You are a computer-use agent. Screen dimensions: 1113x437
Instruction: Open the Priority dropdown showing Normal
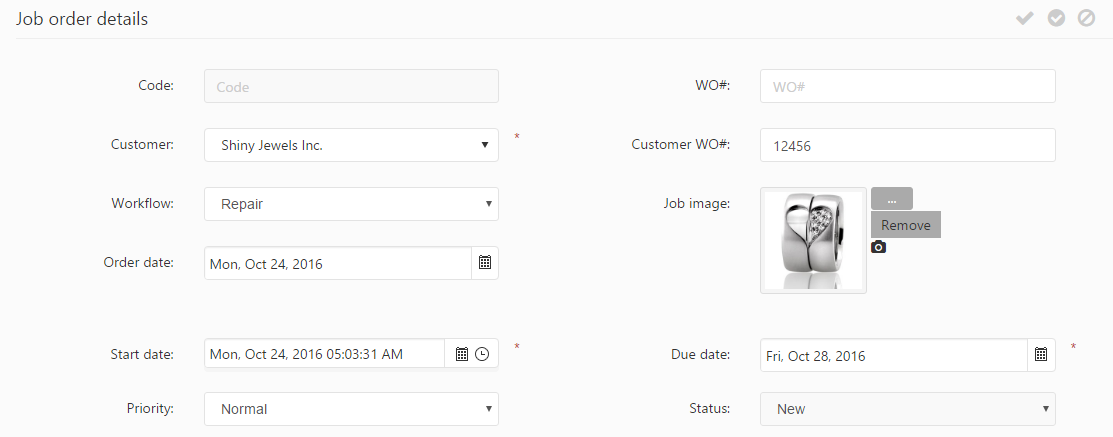pos(351,409)
